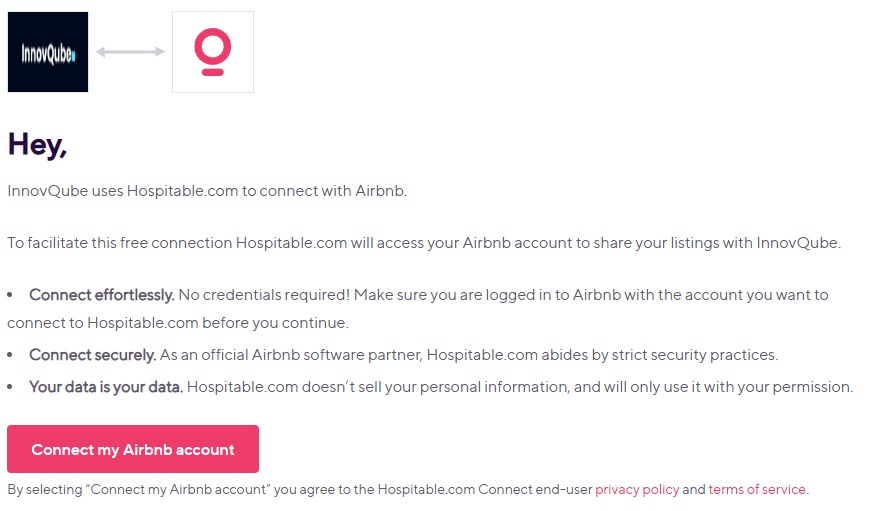The width and height of the screenshot is (877, 511).
Task: Click the InnovQube logo image
Action: [x=48, y=52]
